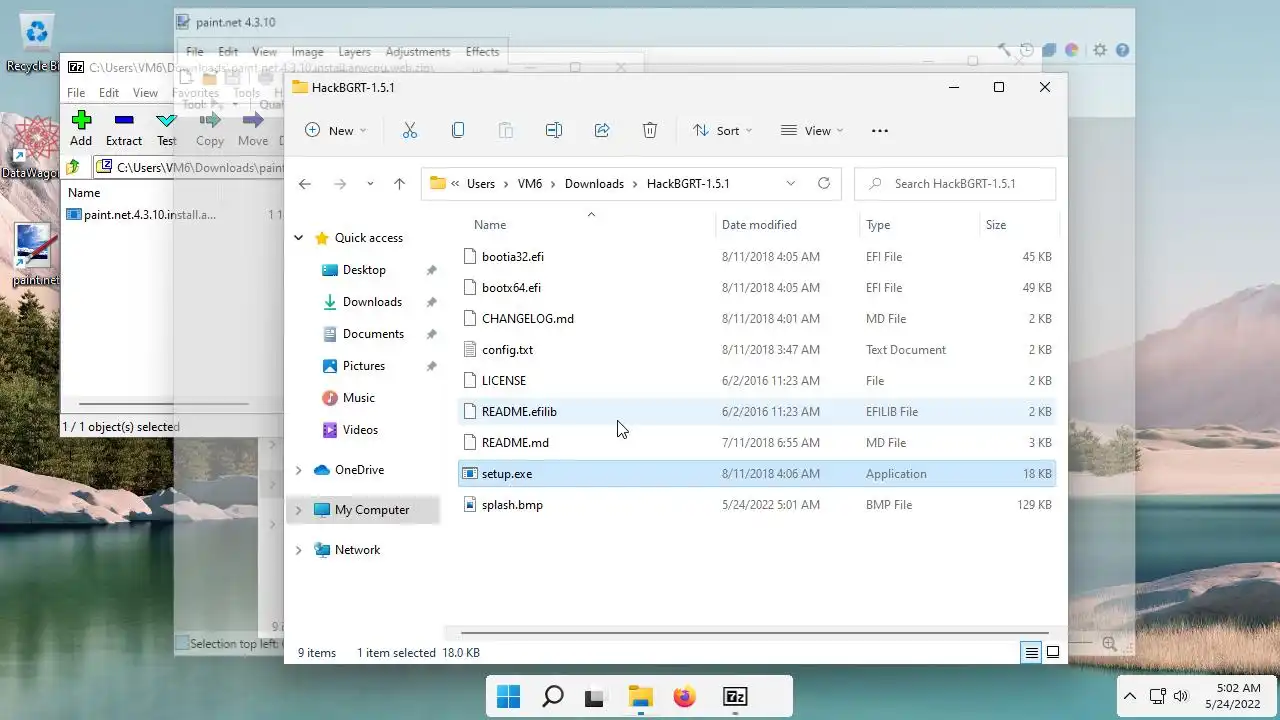This screenshot has width=1280, height=720.
Task: Click the horizontal scrollbar in Explorer
Action: [754, 633]
